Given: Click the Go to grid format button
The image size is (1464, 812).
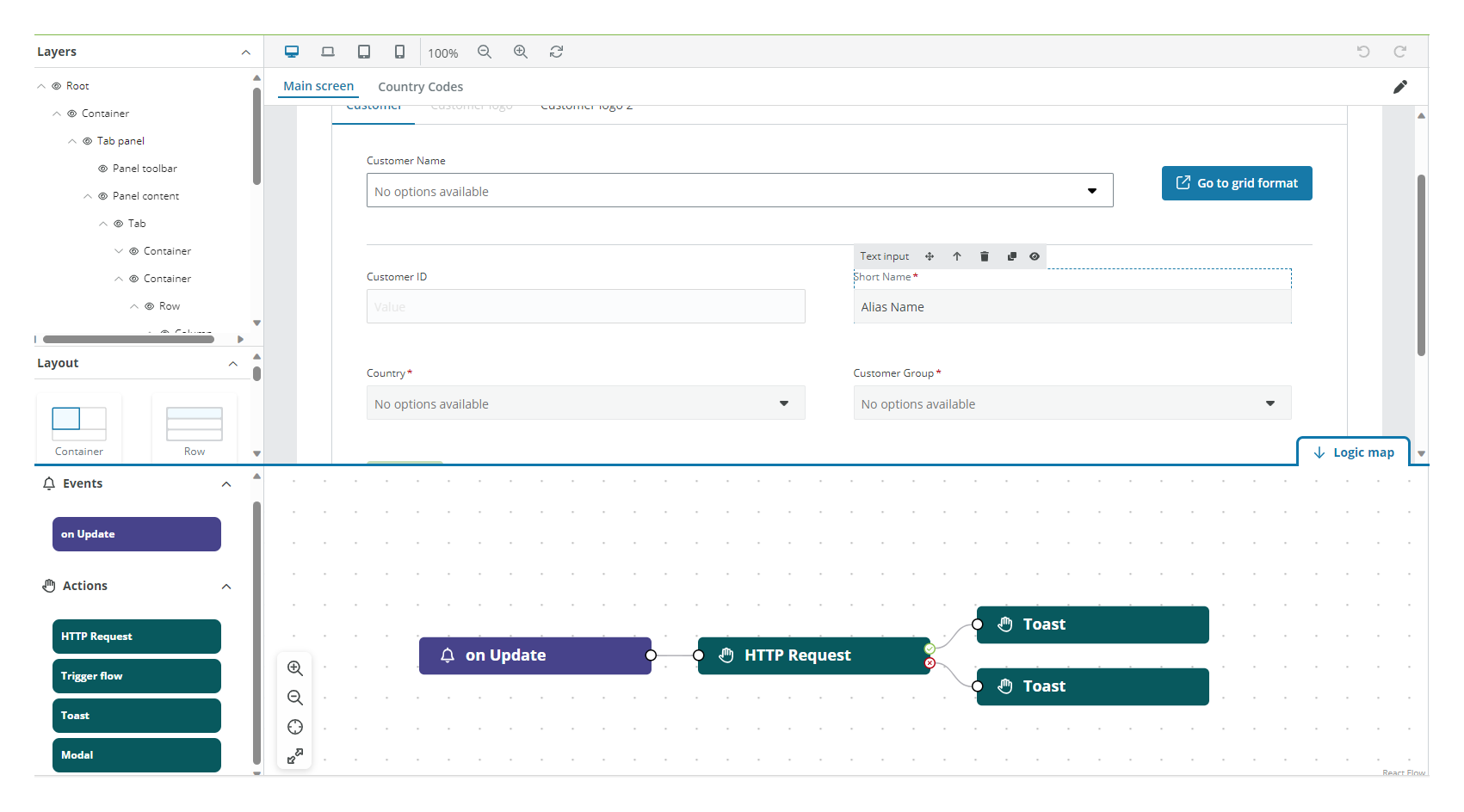Looking at the screenshot, I should pyautogui.click(x=1236, y=183).
